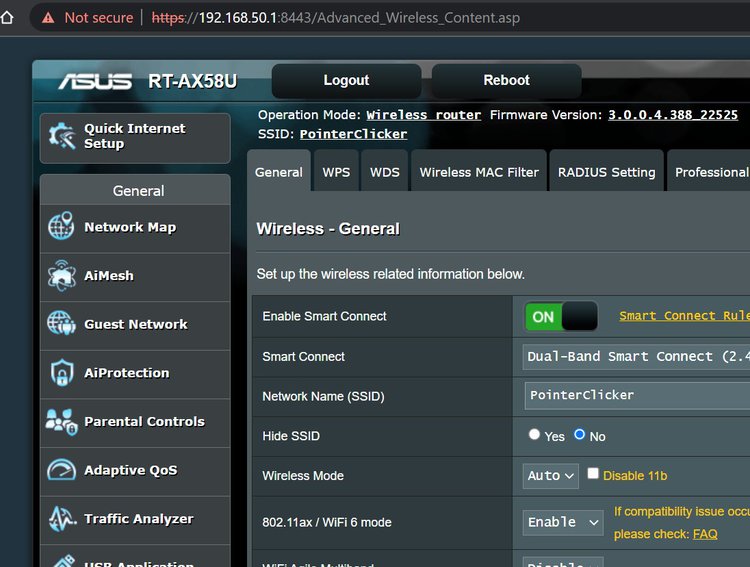Check the Disable 11b checkbox
This screenshot has width=750, height=567.
593,474
